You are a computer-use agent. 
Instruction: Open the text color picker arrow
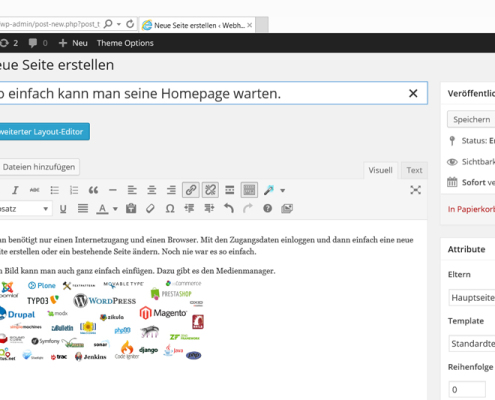pos(115,209)
